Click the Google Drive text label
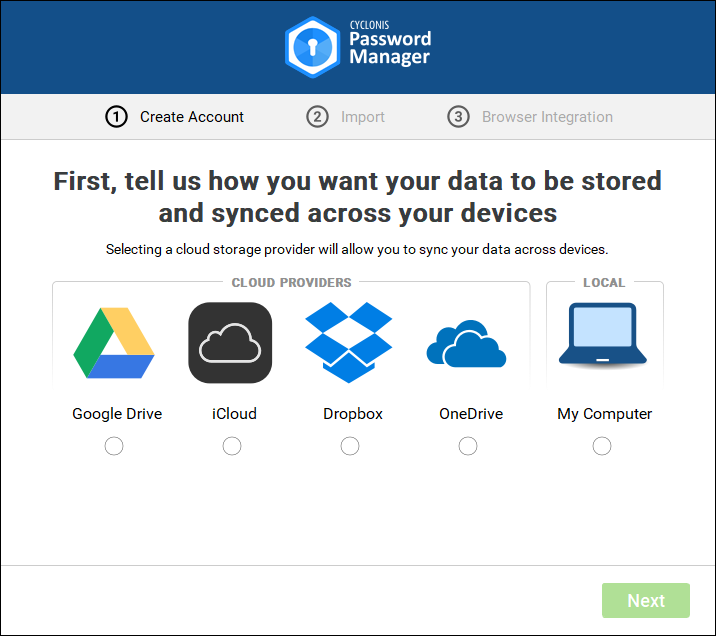This screenshot has height=636, width=716. (x=117, y=414)
